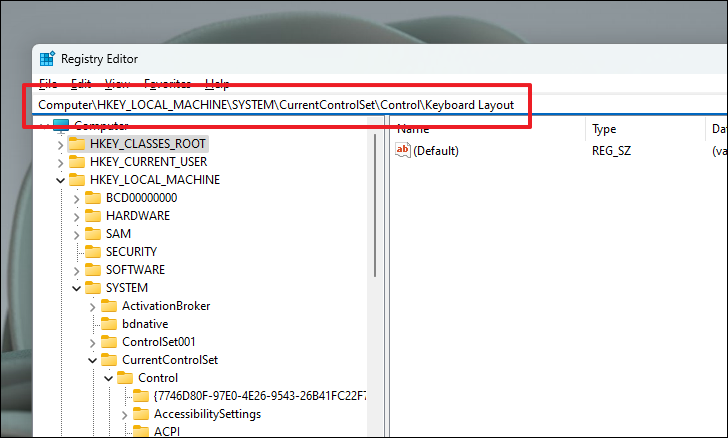
Task: Click the CurrentControlSet folder icon
Action: 109,360
